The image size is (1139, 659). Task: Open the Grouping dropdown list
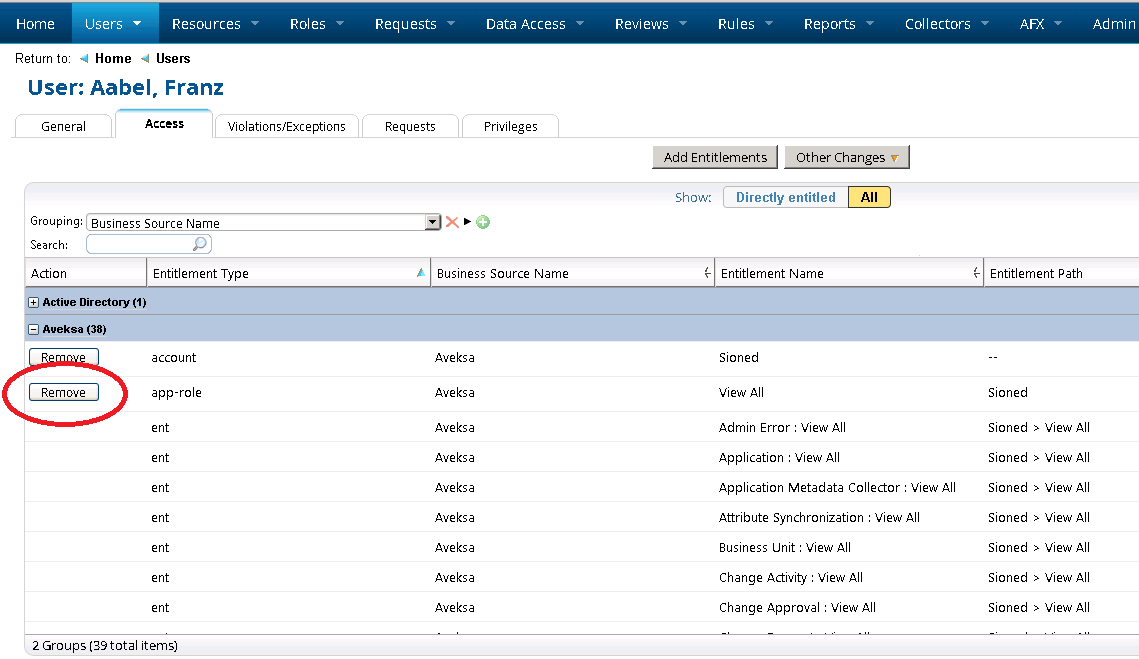click(x=432, y=223)
